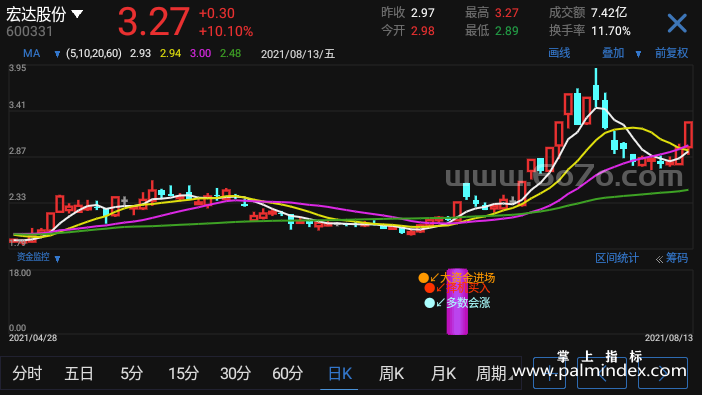Expand the MA indicator selector

click(x=57, y=54)
